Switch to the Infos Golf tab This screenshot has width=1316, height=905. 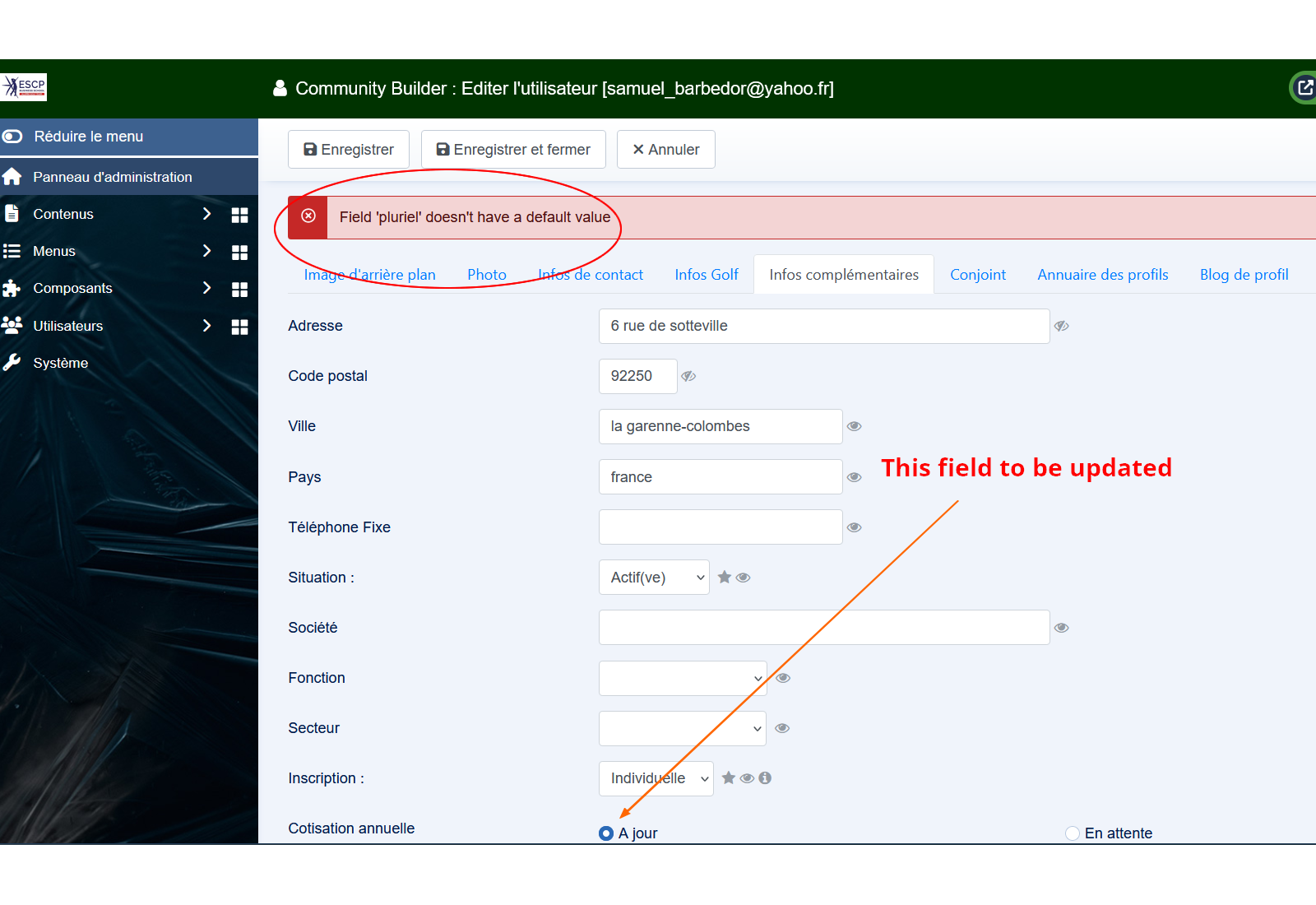point(707,275)
